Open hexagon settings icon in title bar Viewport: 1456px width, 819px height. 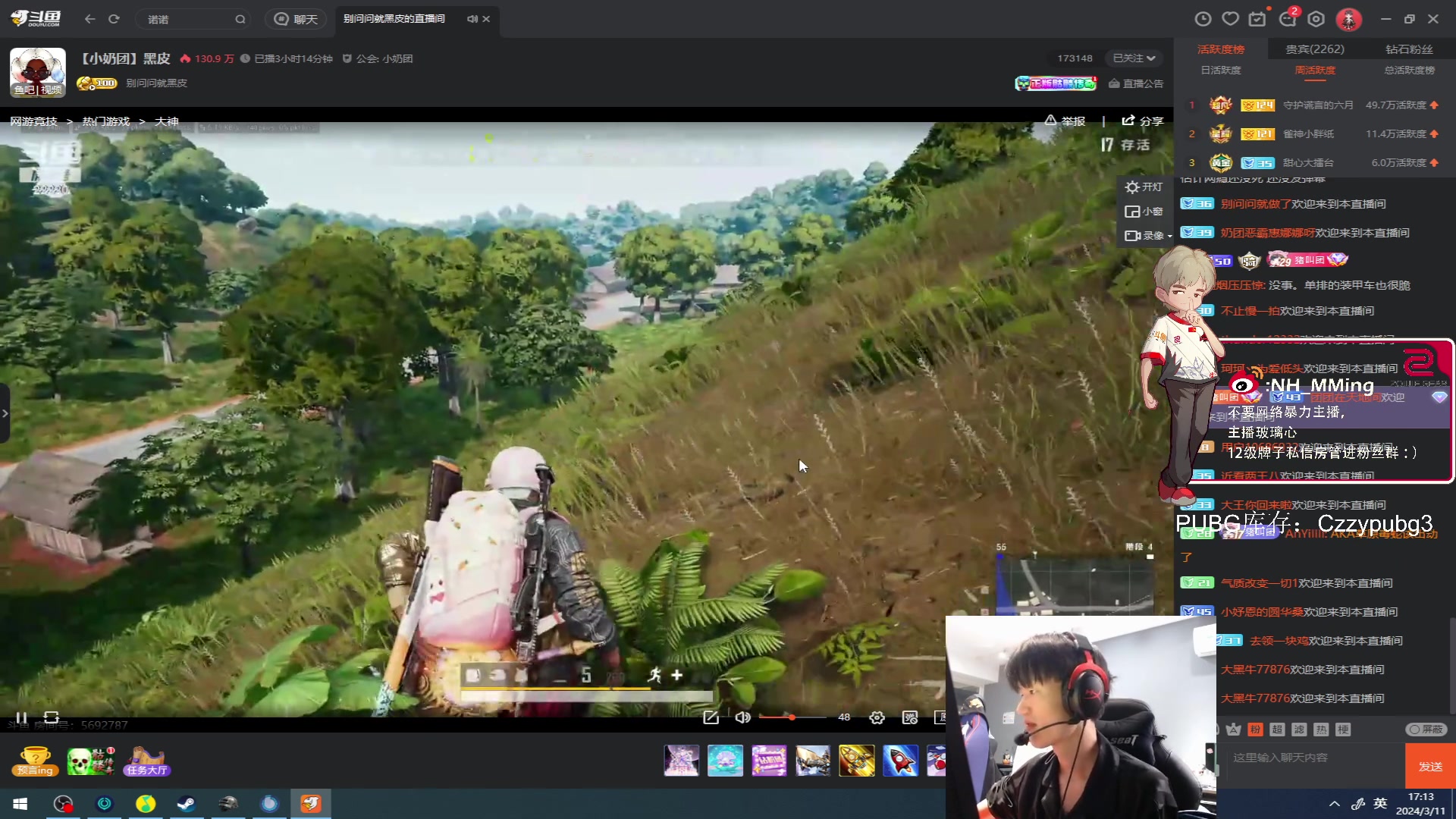[1316, 19]
